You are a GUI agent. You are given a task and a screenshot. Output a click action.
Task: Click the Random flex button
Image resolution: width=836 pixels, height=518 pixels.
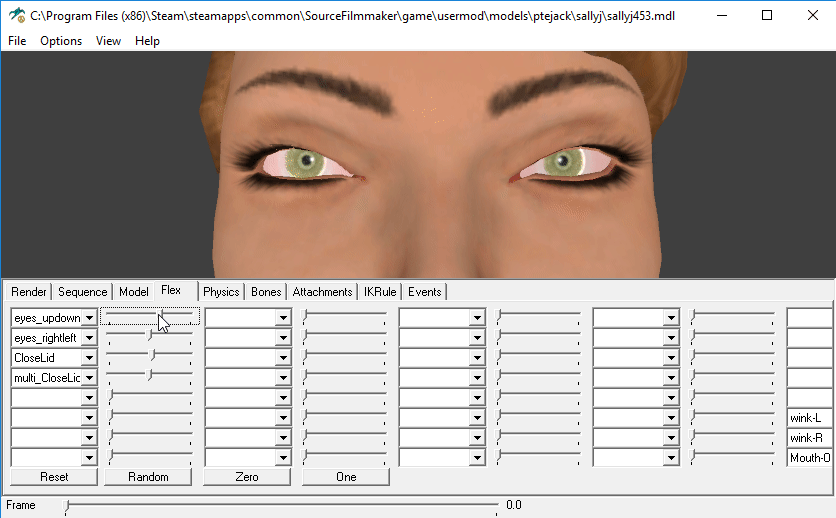tap(148, 477)
